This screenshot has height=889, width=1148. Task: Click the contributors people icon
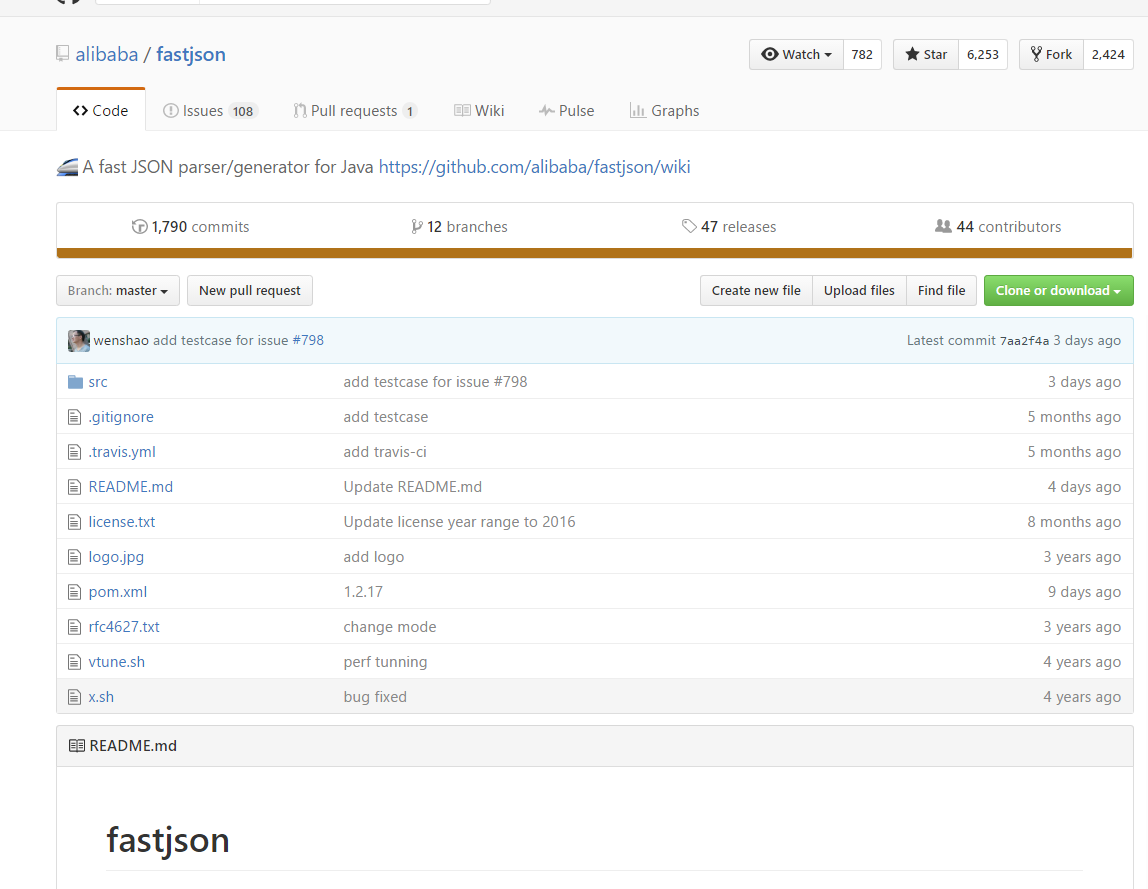pyautogui.click(x=943, y=226)
